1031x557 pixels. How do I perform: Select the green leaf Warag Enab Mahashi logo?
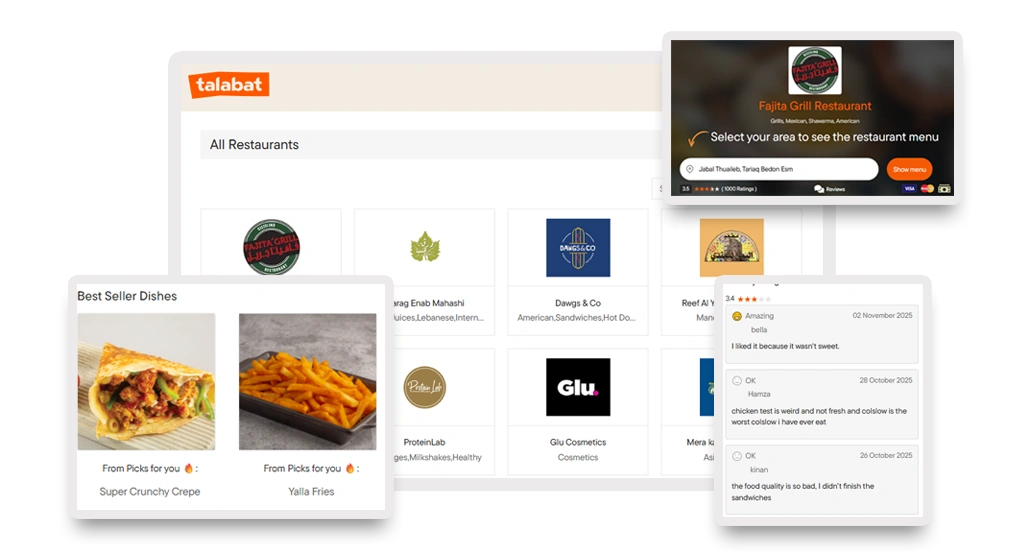425,247
